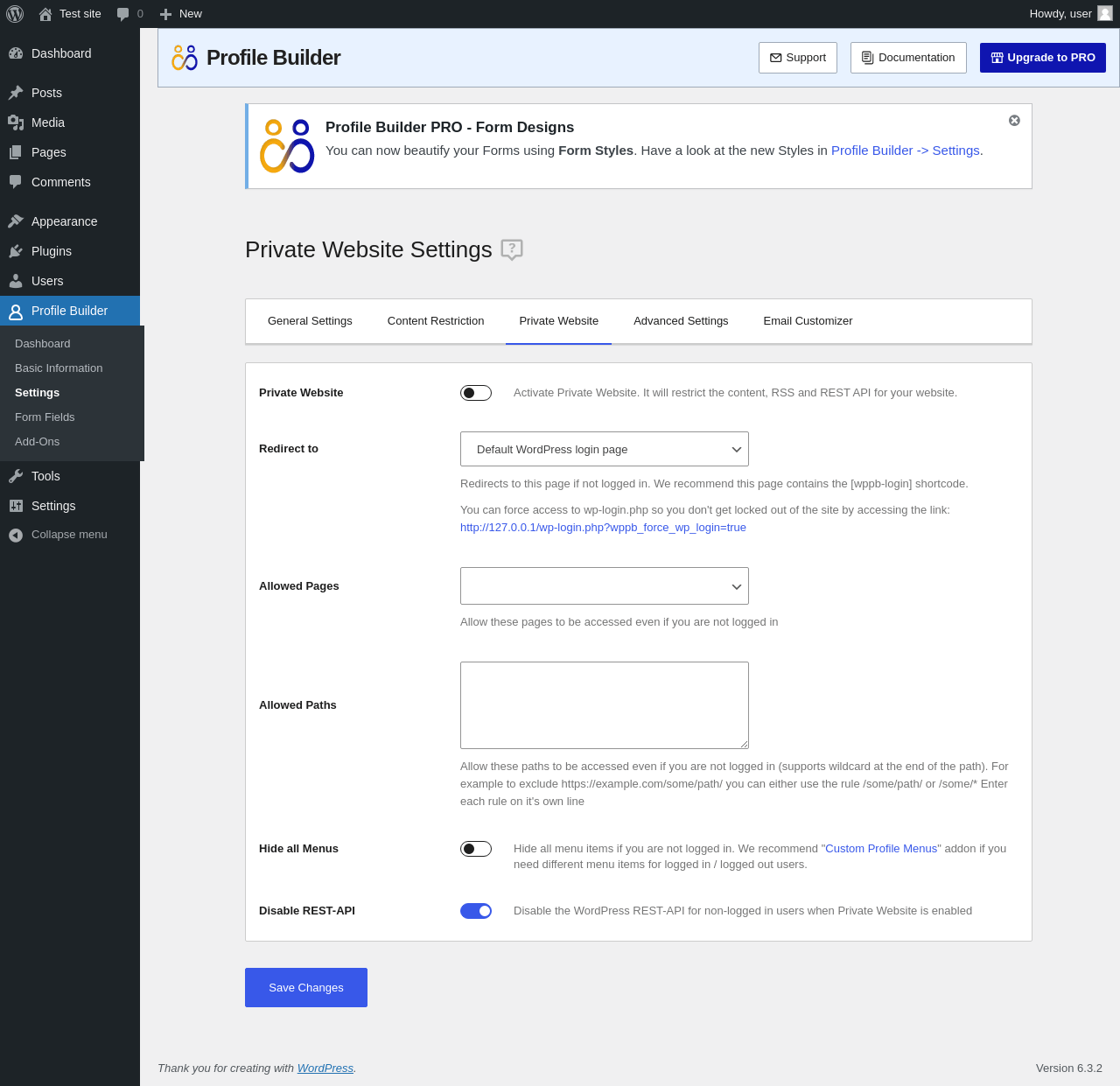Image resolution: width=1120 pixels, height=1086 pixels.
Task: Open the Add-Ons submenu item
Action: (x=38, y=442)
